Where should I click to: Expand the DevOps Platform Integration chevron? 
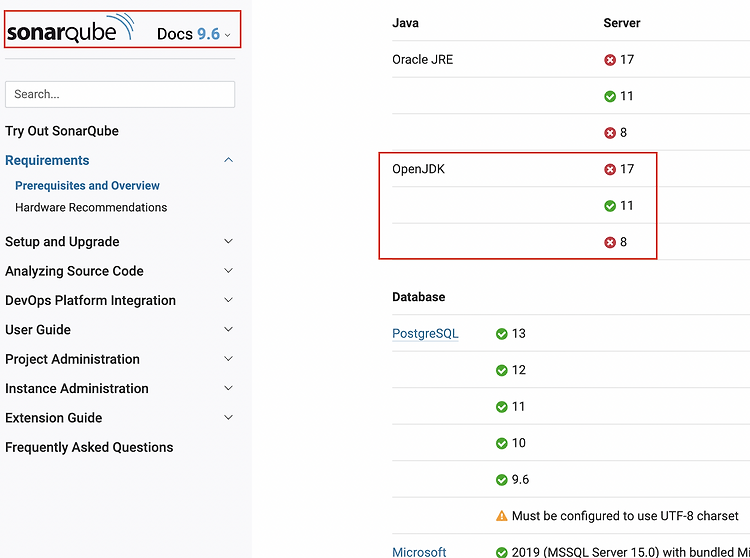229,300
